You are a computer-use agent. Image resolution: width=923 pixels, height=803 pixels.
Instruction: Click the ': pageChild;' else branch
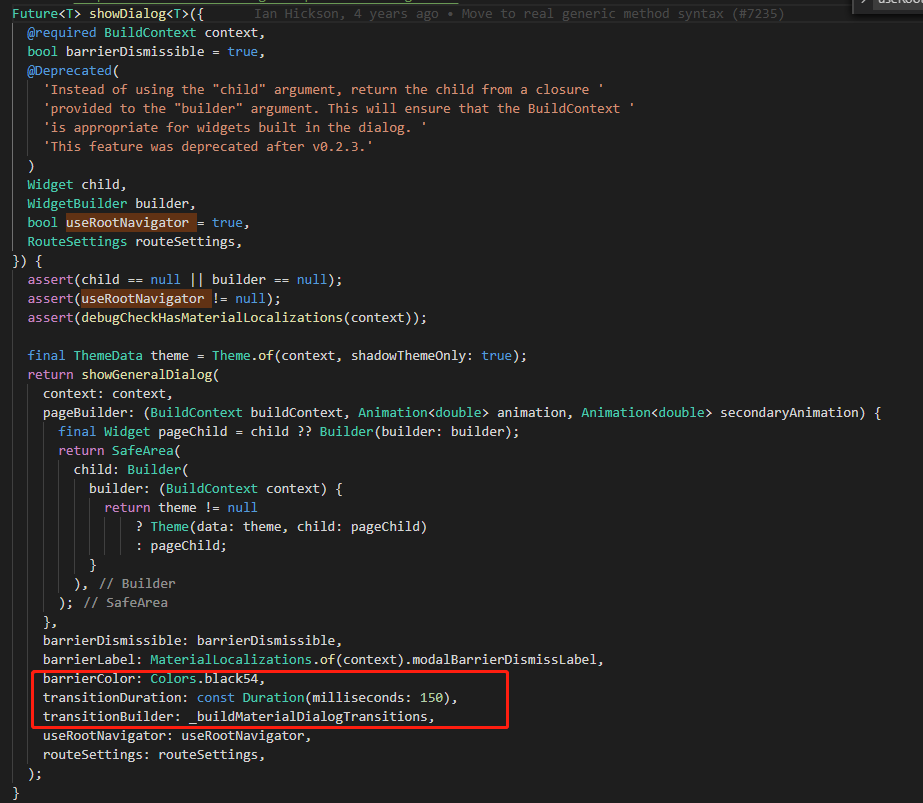[x=181, y=546]
